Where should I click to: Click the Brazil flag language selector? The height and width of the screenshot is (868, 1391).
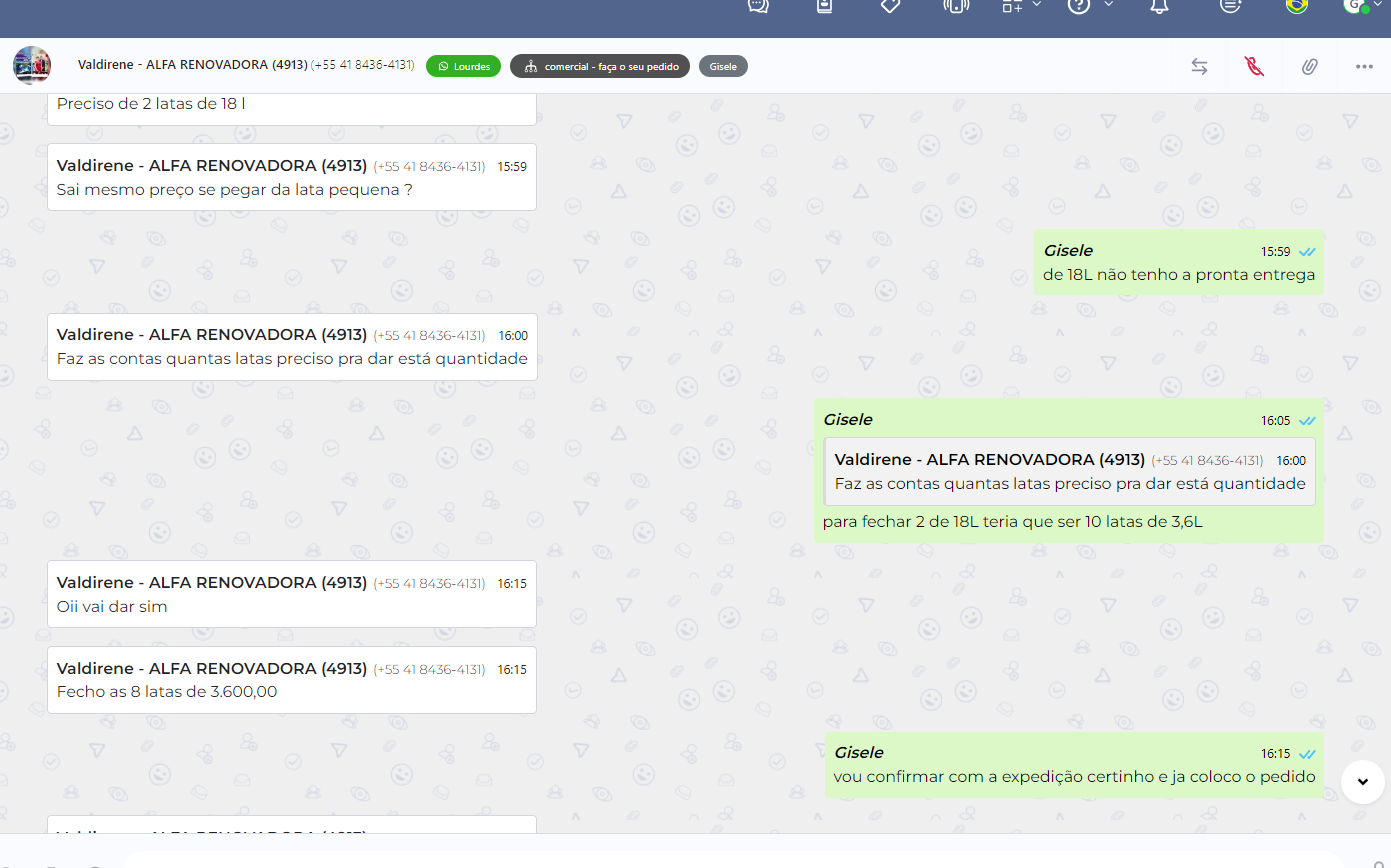click(x=1297, y=6)
